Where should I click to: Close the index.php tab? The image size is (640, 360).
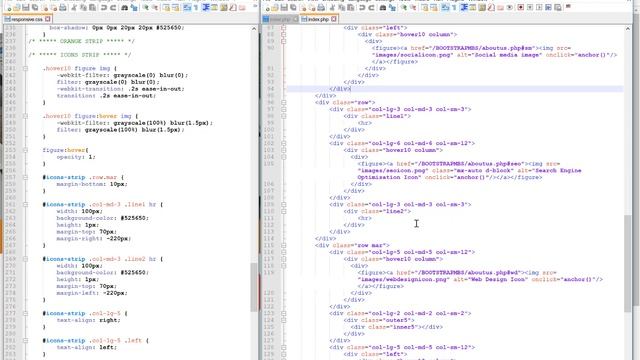[x=334, y=19]
